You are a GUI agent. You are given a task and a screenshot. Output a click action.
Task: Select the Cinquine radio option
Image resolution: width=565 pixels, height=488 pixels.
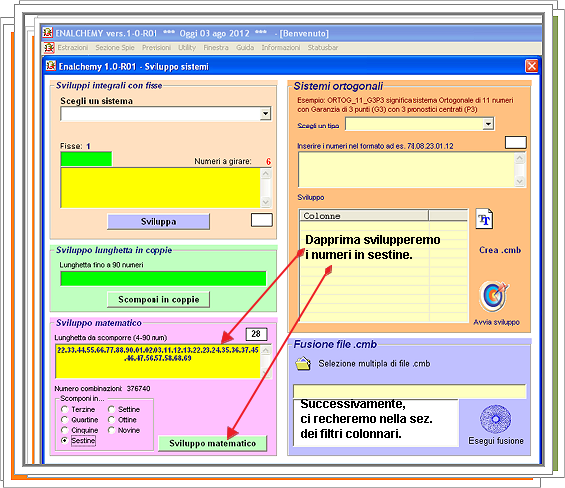(x=64, y=430)
